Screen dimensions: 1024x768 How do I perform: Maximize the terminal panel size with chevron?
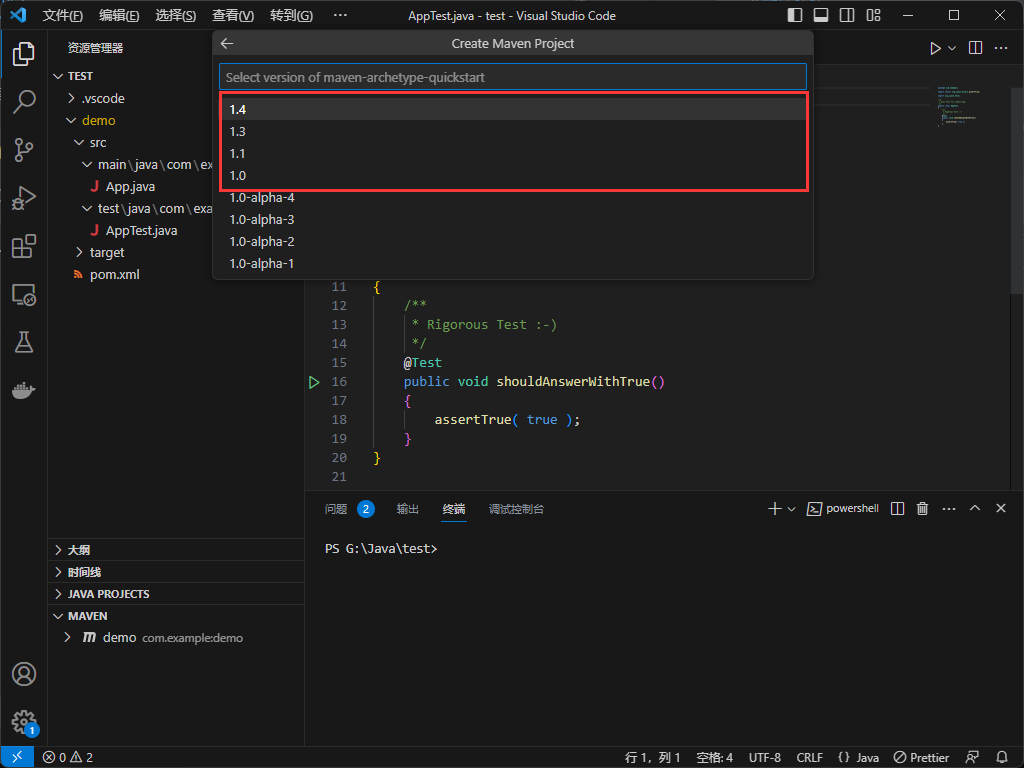tap(975, 509)
